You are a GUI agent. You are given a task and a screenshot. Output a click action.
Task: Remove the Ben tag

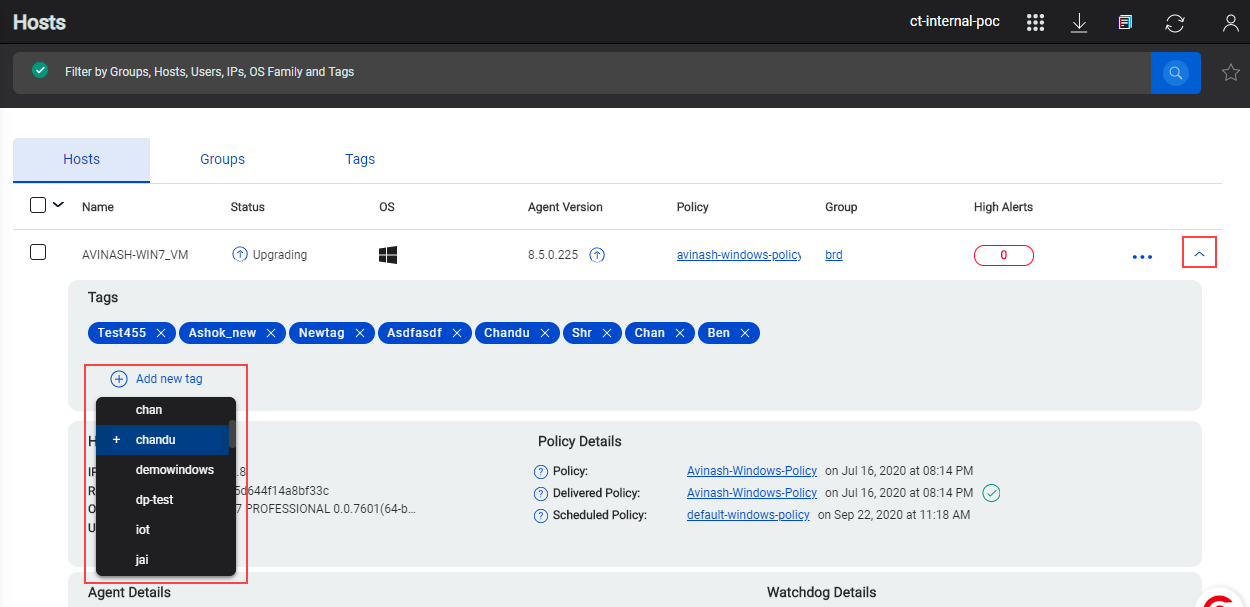point(745,333)
